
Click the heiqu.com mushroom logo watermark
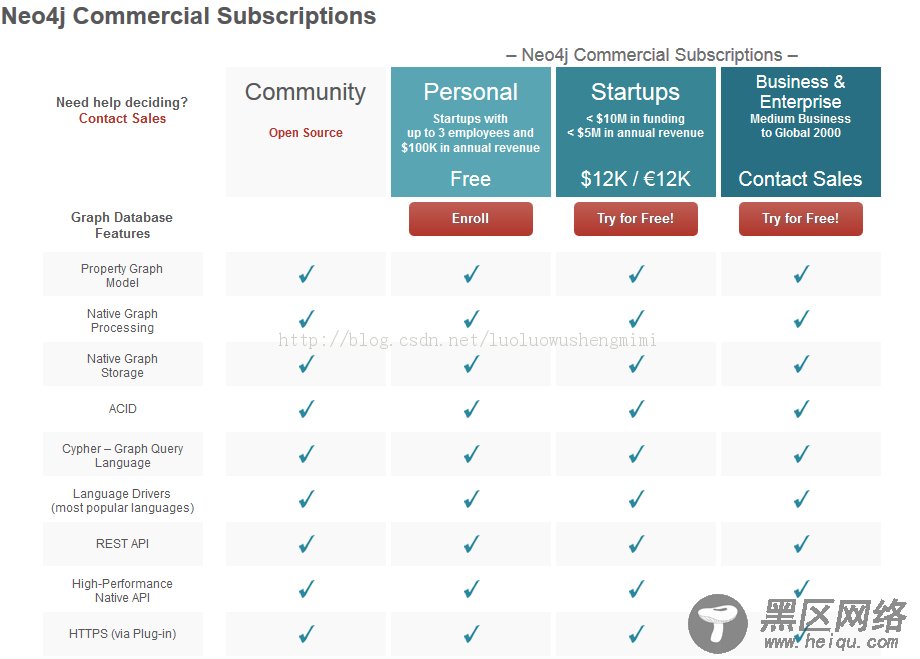point(718,623)
